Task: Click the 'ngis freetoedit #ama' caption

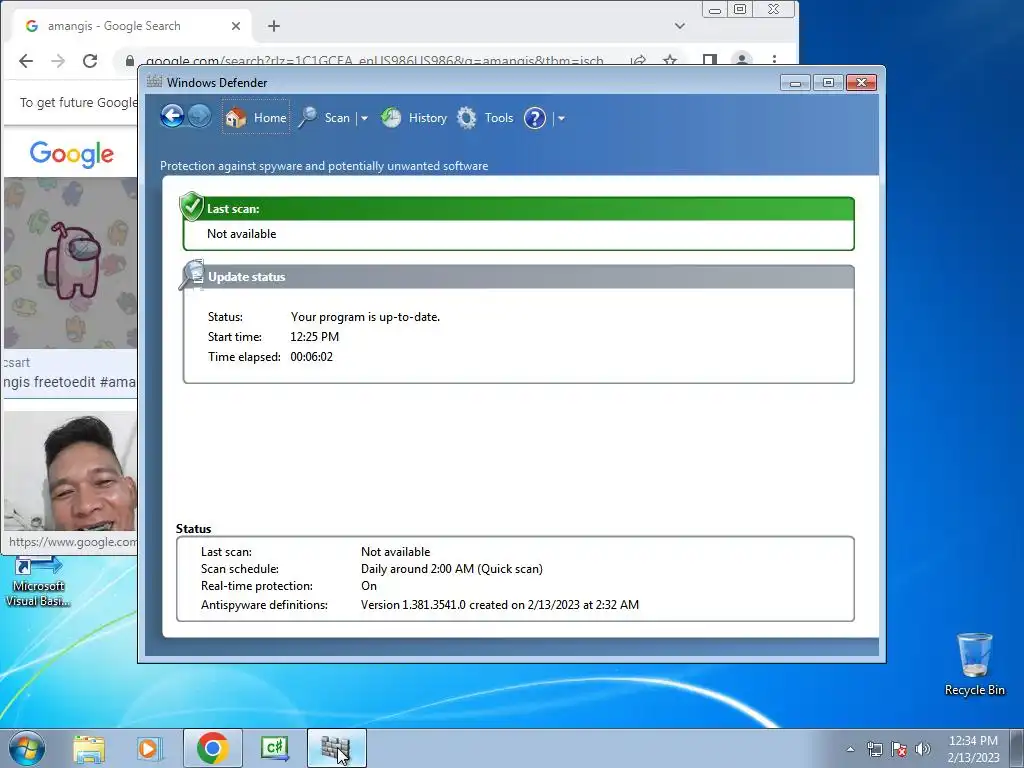Action: (69, 382)
